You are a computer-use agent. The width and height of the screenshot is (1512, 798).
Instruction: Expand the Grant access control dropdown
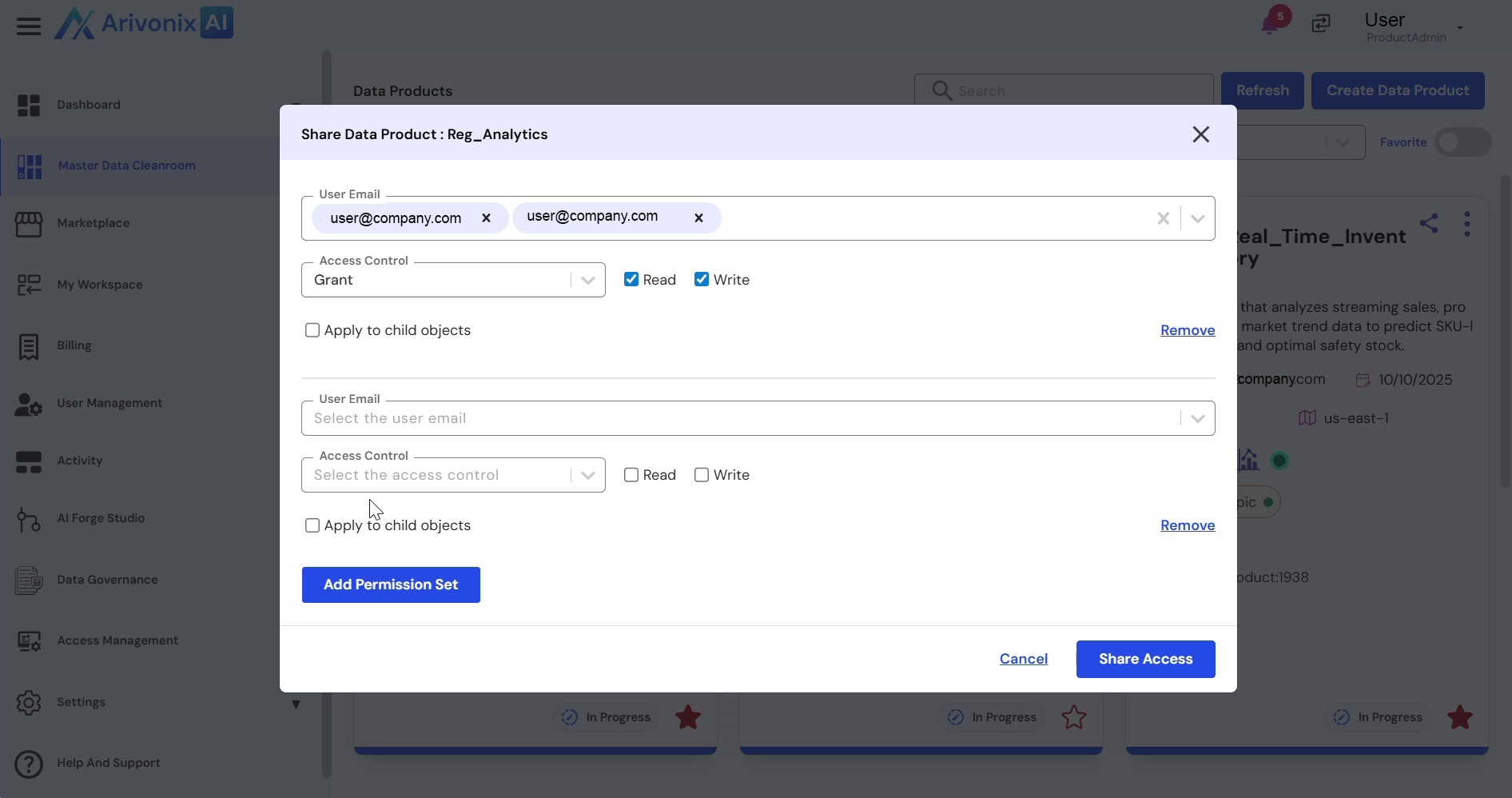point(588,280)
